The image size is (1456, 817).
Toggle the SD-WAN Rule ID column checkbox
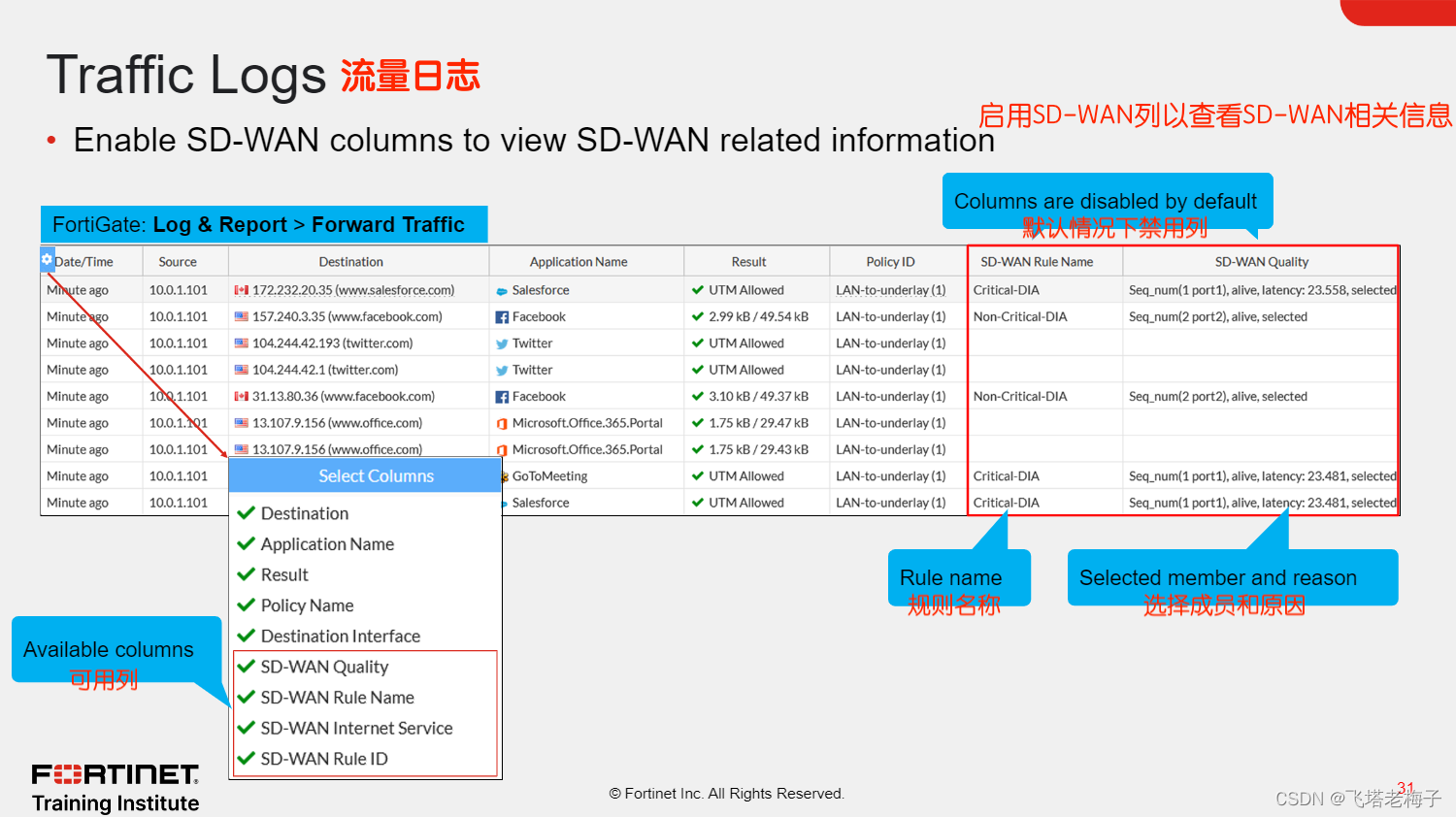247,759
